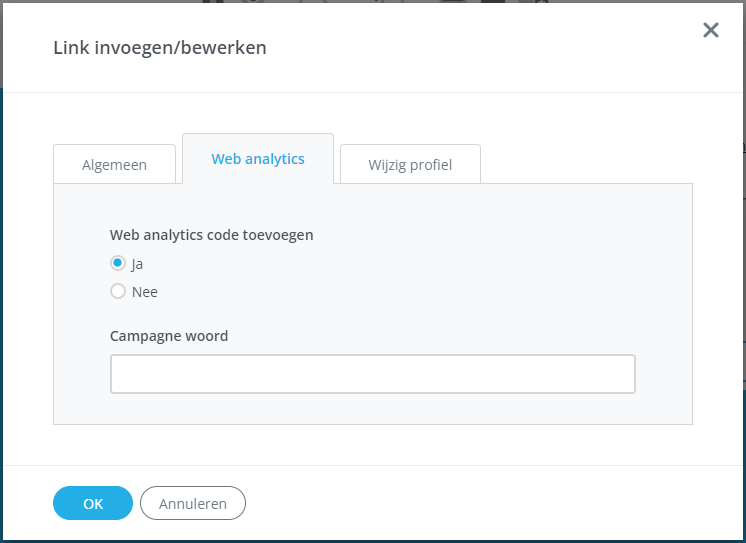Image resolution: width=746 pixels, height=543 pixels.
Task: Click the white footer area right of Annuleren
Action: coord(480,504)
